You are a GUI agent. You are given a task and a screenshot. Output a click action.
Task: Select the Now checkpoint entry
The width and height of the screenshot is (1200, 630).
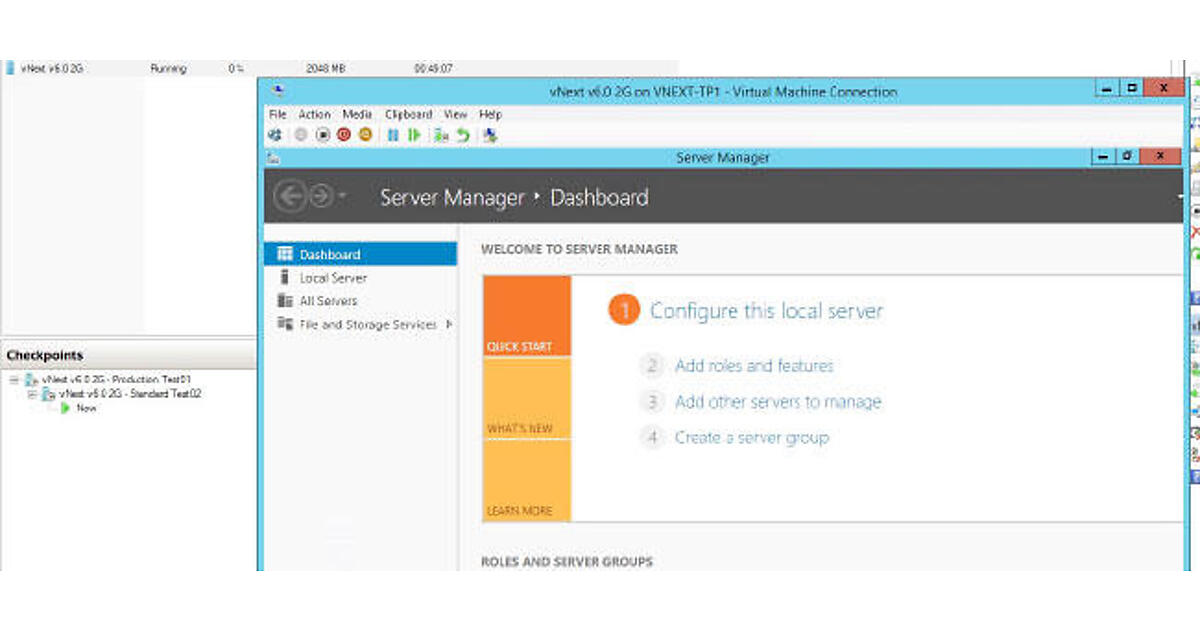pyautogui.click(x=87, y=408)
